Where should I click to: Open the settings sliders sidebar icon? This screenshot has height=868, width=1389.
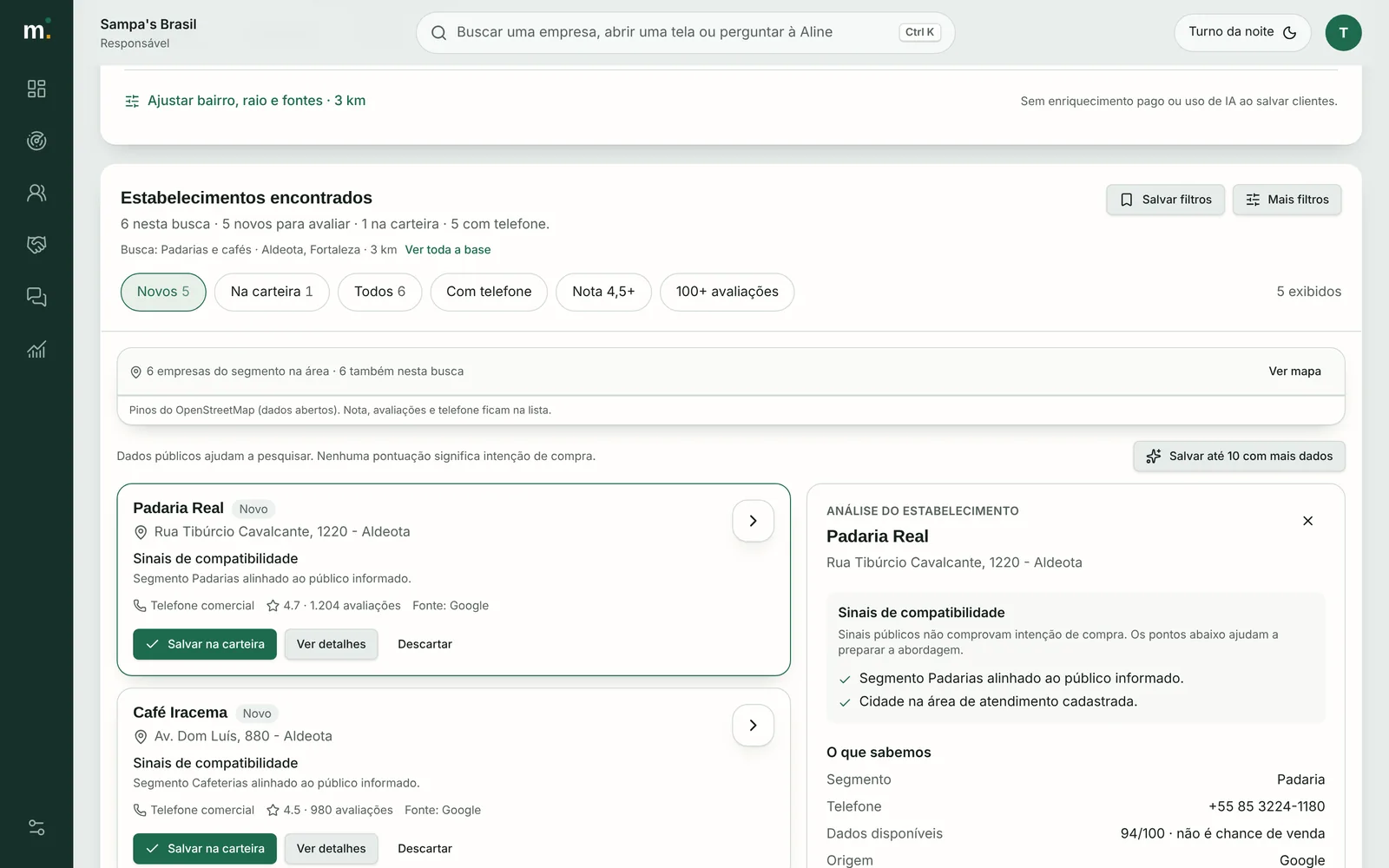point(36,827)
